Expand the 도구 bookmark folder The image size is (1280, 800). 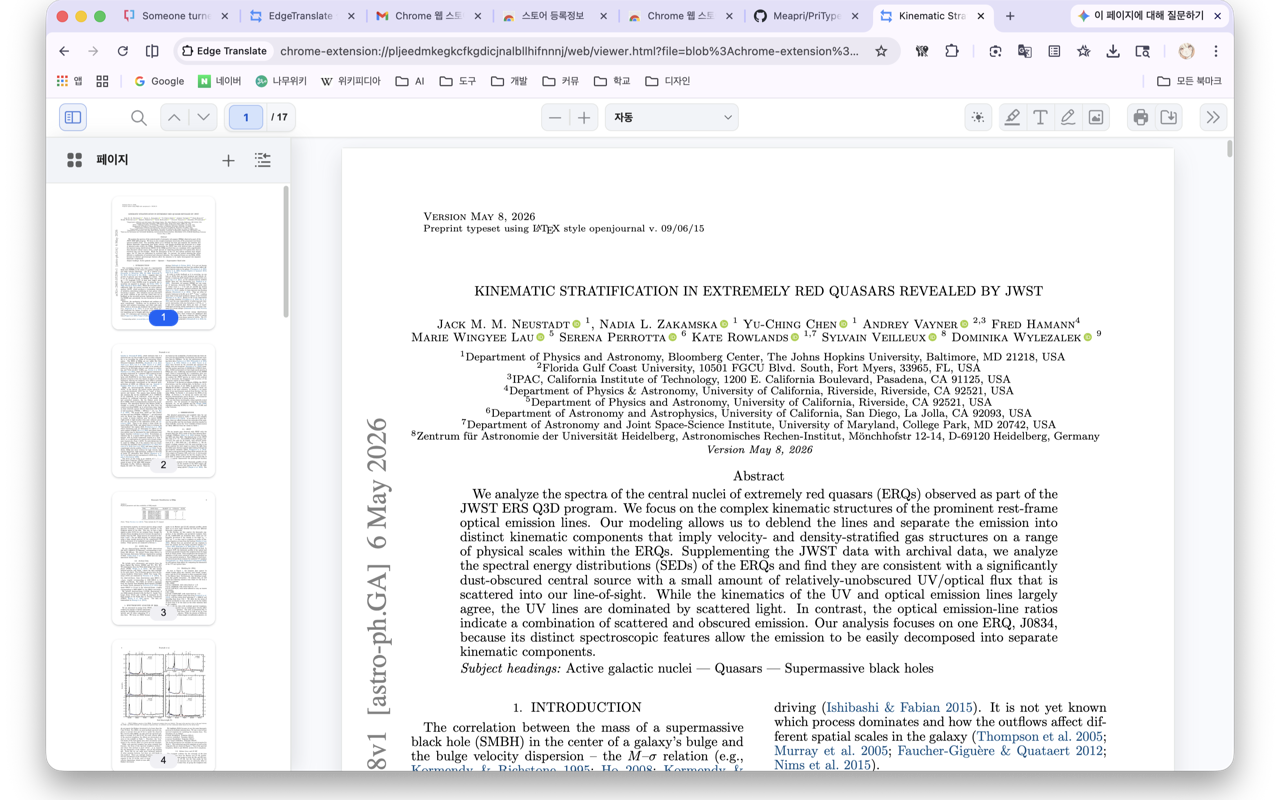456,81
